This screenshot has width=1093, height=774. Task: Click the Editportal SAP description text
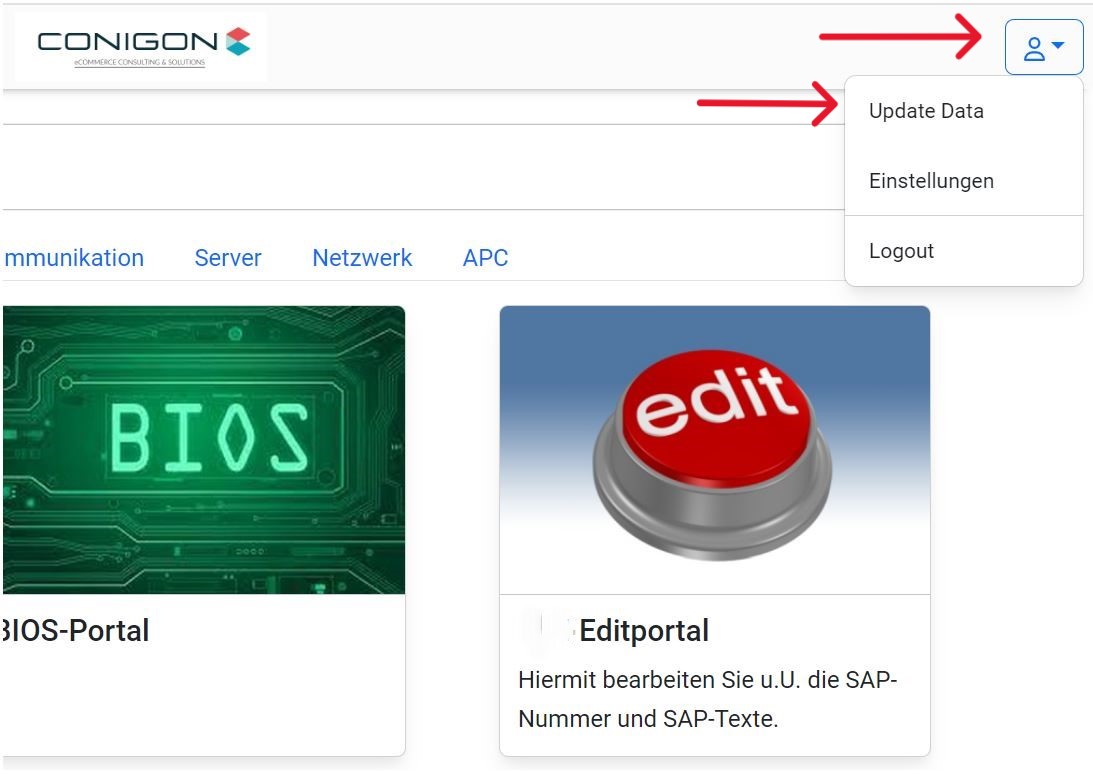707,699
